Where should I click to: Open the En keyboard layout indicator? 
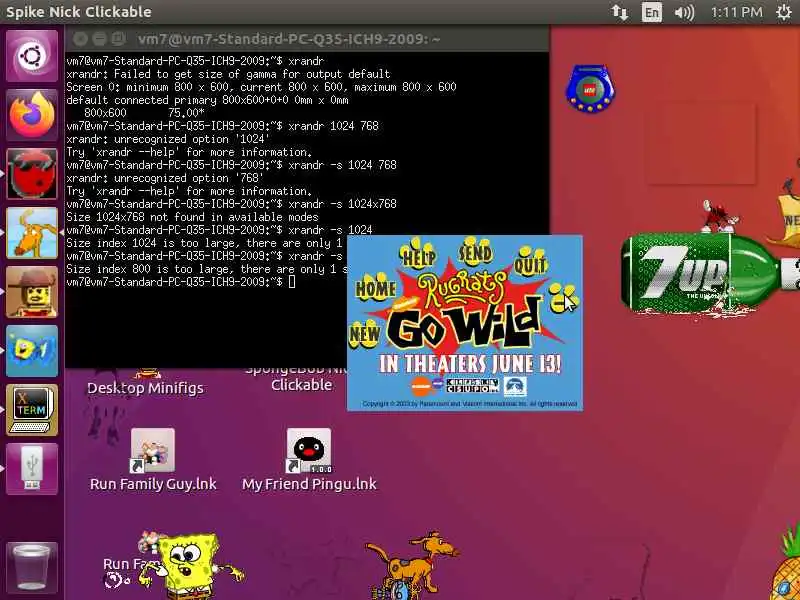(652, 12)
